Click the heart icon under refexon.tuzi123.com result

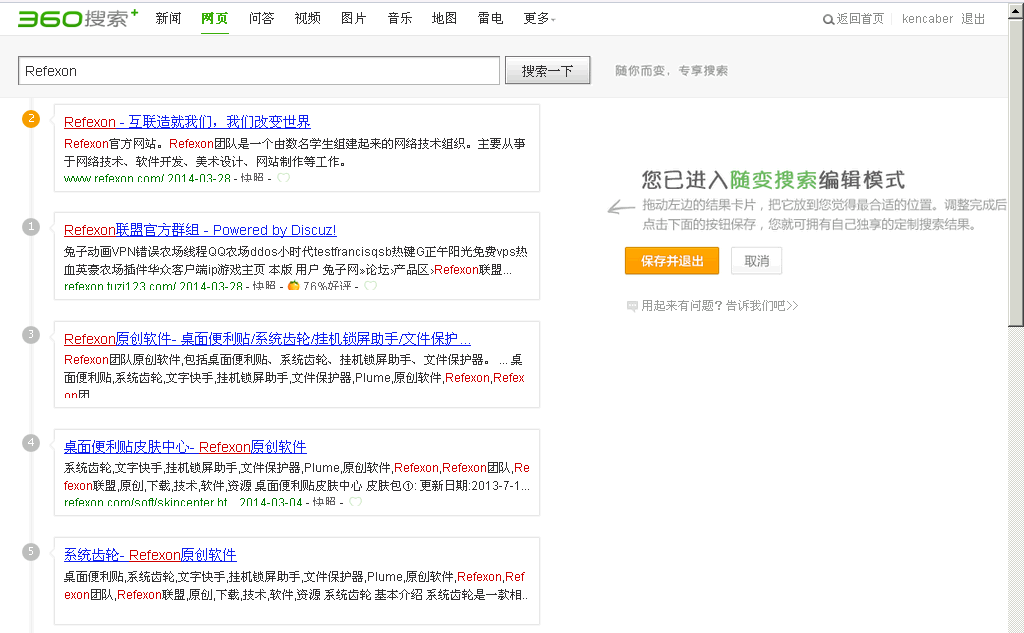[370, 285]
